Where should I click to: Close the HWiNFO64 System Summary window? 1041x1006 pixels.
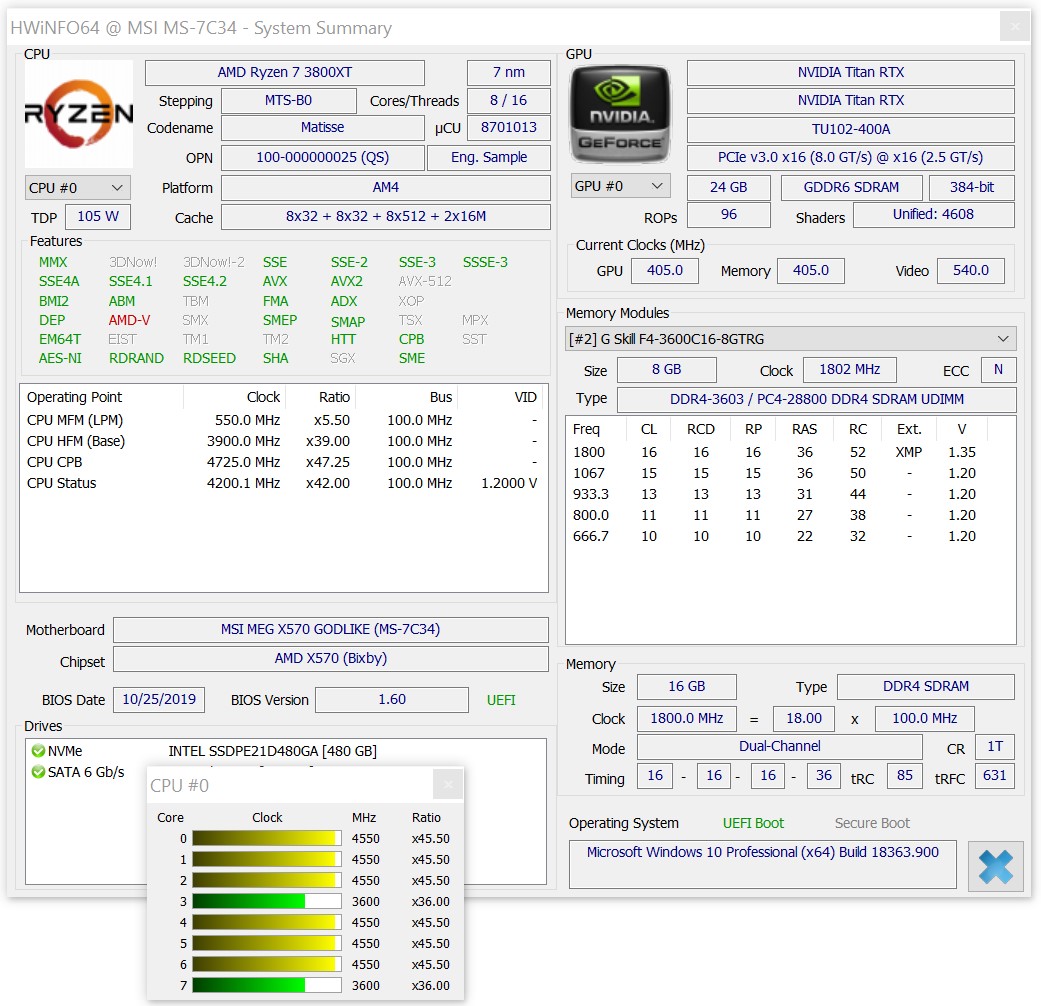pos(1014,27)
